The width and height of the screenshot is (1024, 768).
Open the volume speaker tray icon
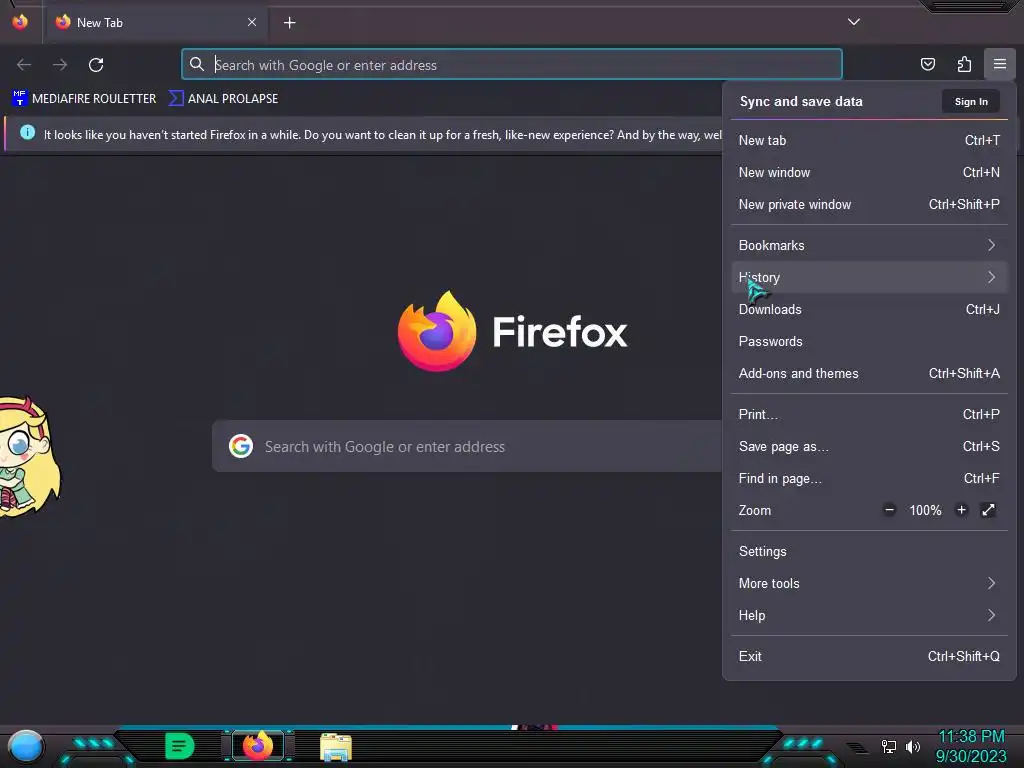912,746
